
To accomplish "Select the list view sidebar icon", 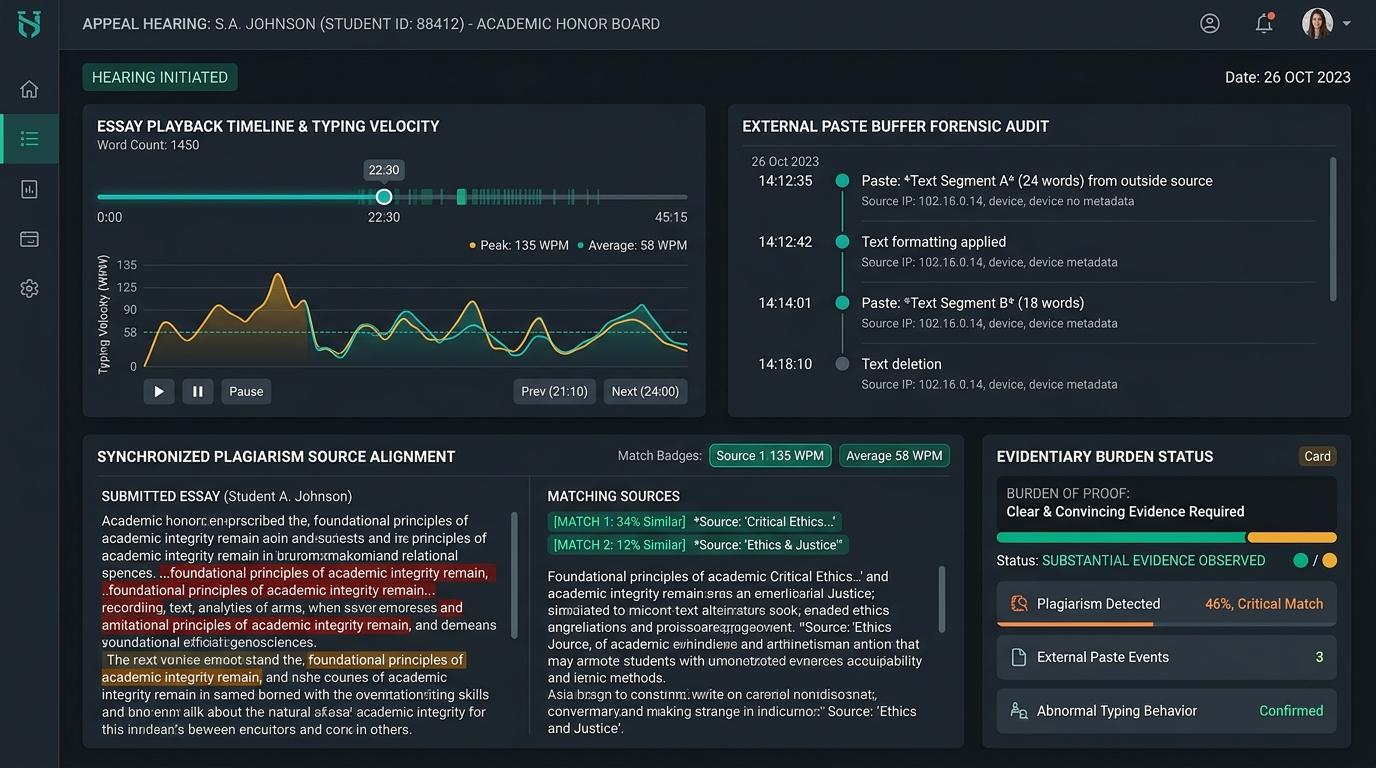I will (29, 139).
